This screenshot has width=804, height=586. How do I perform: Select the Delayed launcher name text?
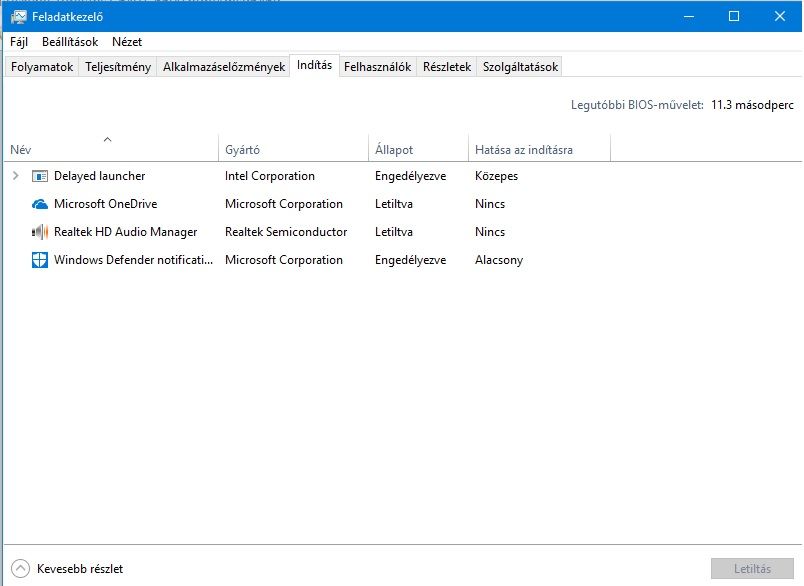pyautogui.click(x=99, y=176)
